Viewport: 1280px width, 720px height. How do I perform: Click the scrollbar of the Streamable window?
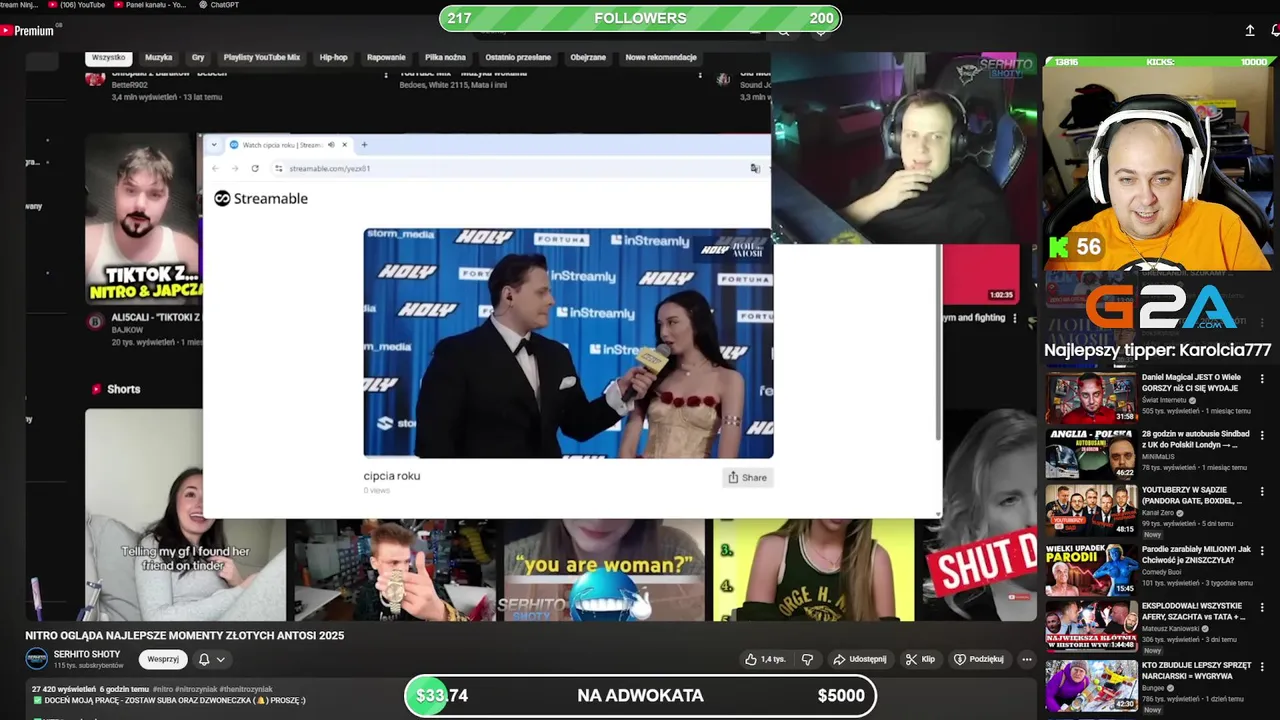[x=938, y=340]
